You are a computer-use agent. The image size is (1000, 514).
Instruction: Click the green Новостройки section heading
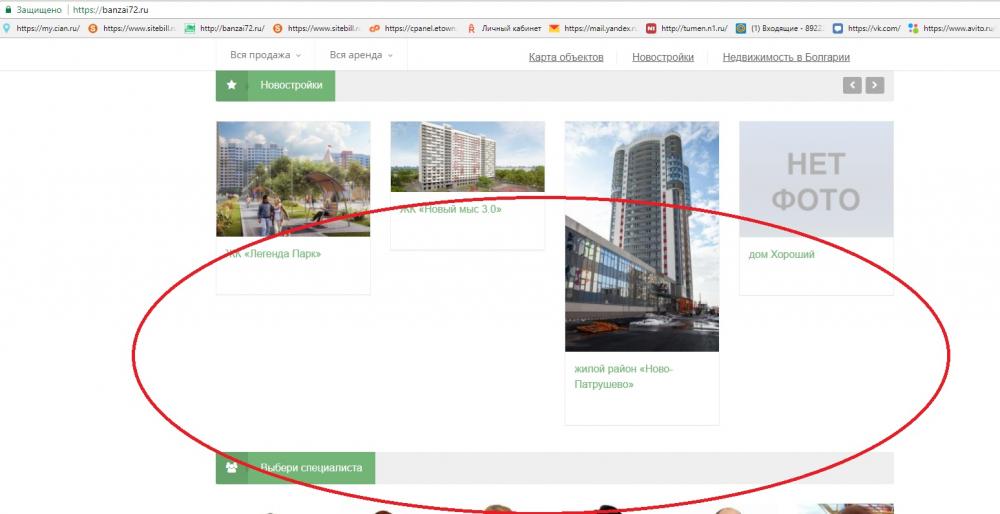click(x=291, y=85)
